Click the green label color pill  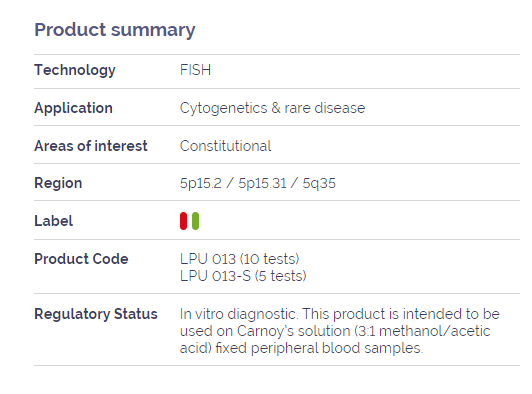(x=195, y=221)
